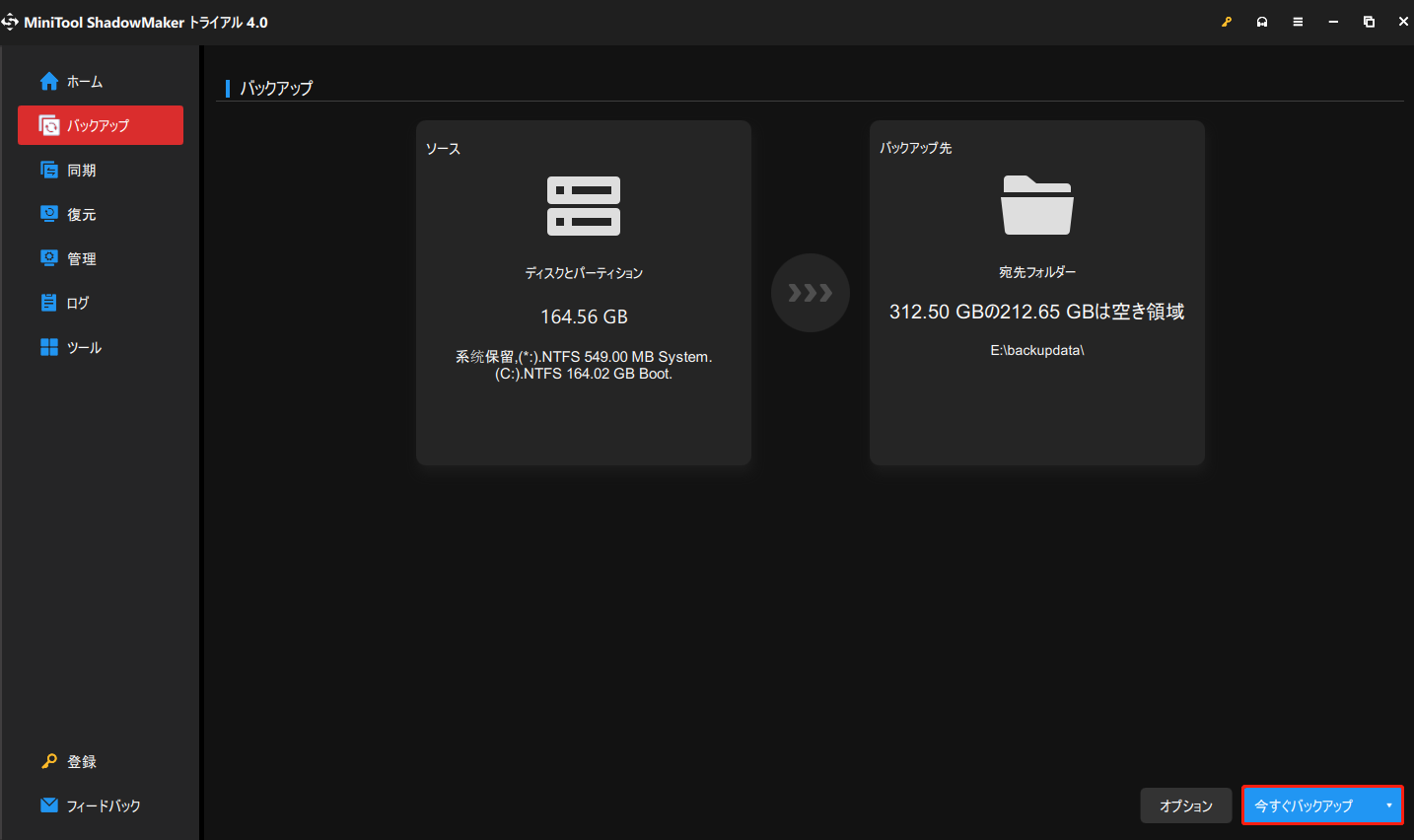Select the Sync sidebar icon
Image resolution: width=1414 pixels, height=840 pixels.
[x=48, y=170]
